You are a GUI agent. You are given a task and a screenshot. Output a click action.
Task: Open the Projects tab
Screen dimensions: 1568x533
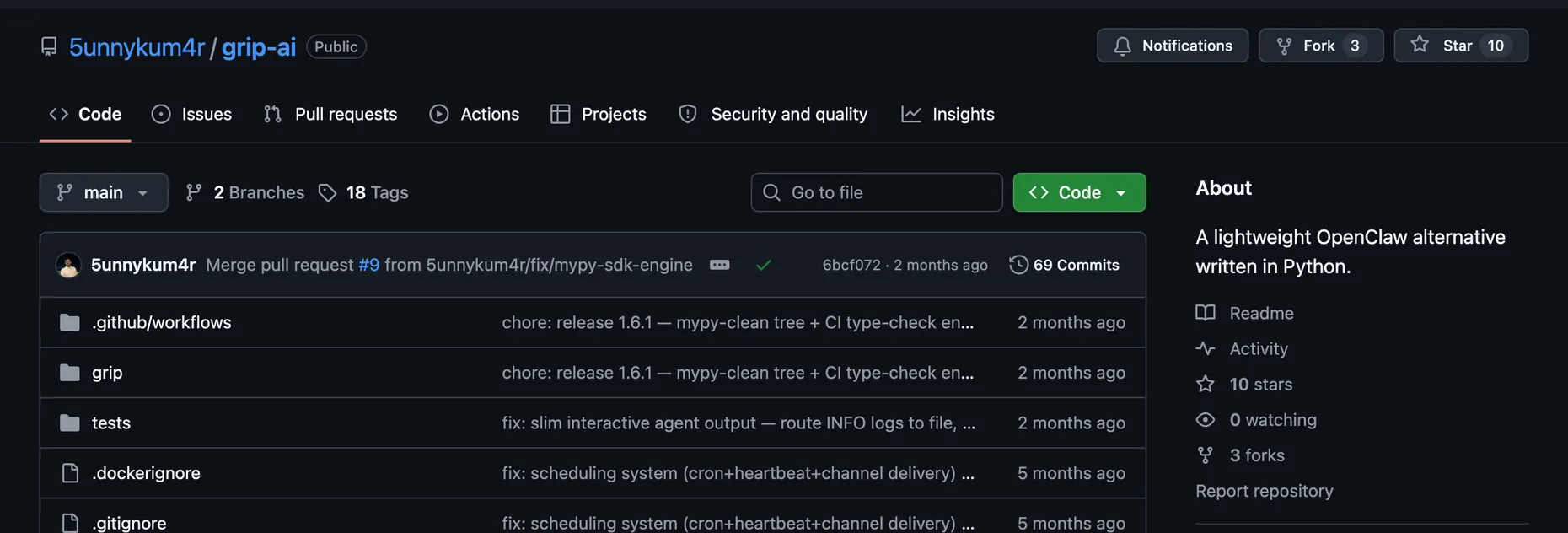tap(598, 114)
